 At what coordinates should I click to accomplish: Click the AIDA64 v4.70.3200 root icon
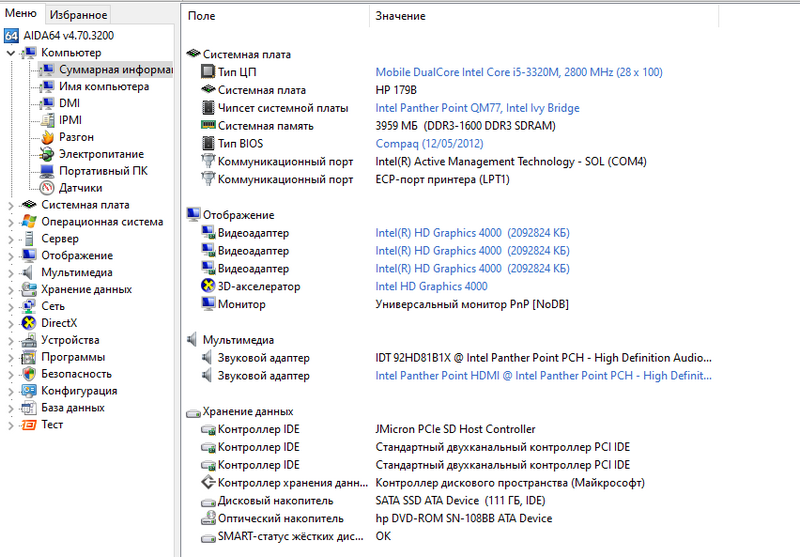pyautogui.click(x=12, y=35)
